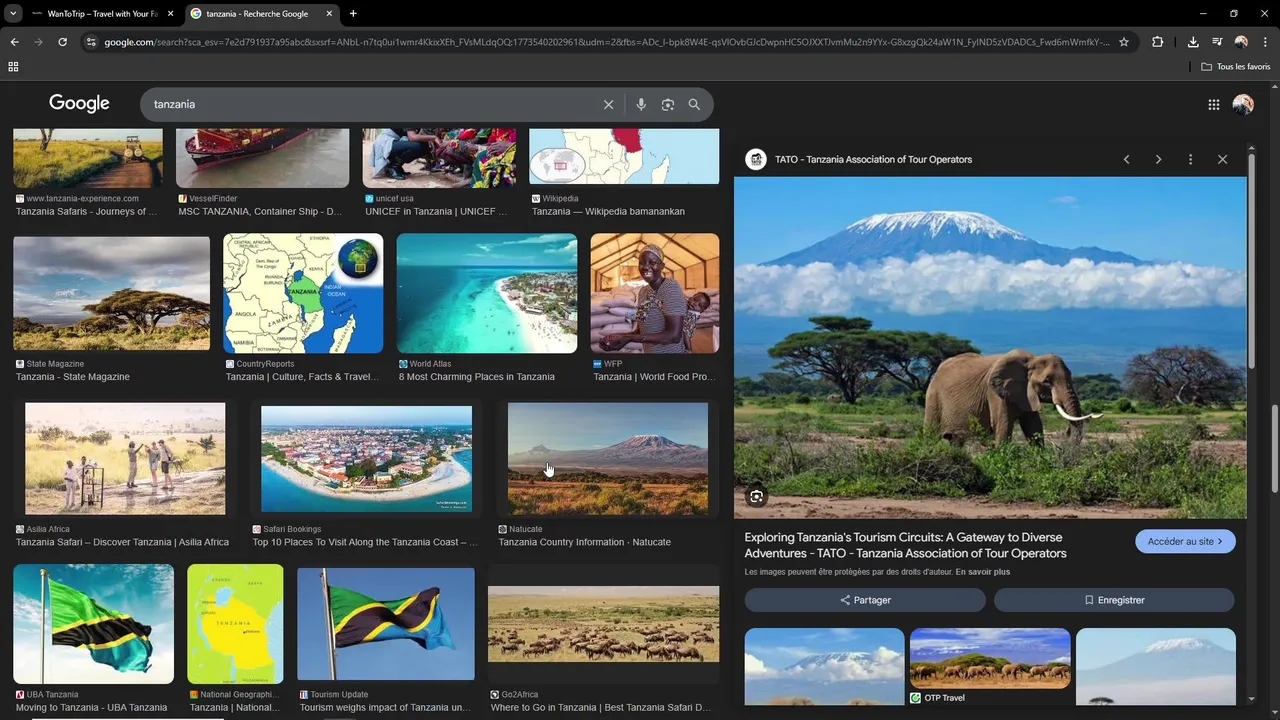
Task: Go back with the browser back arrow
Action: [14, 42]
